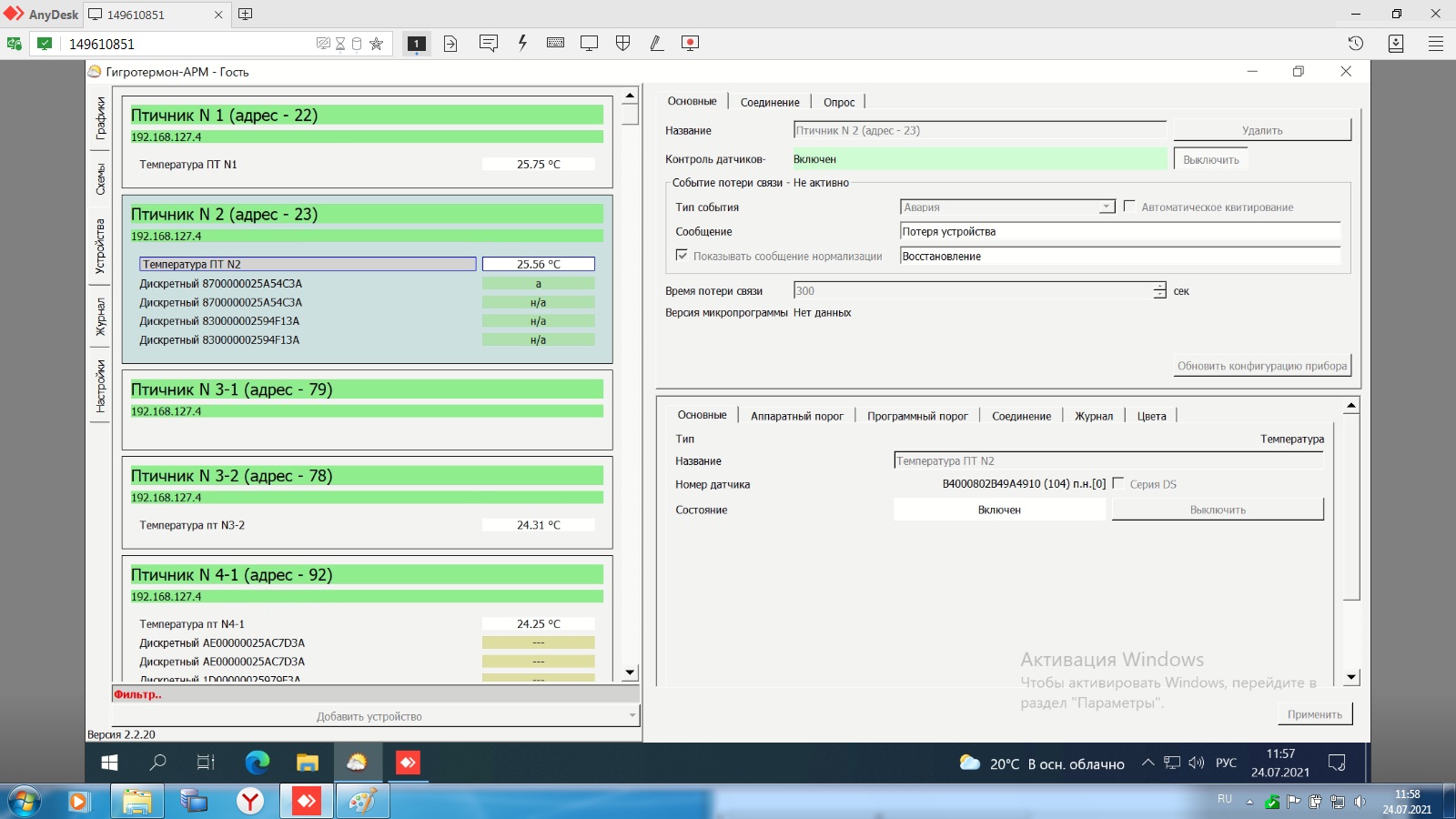Screen dimensions: 1456x819
Task: Switch to Настройки side tab
Action: click(100, 386)
